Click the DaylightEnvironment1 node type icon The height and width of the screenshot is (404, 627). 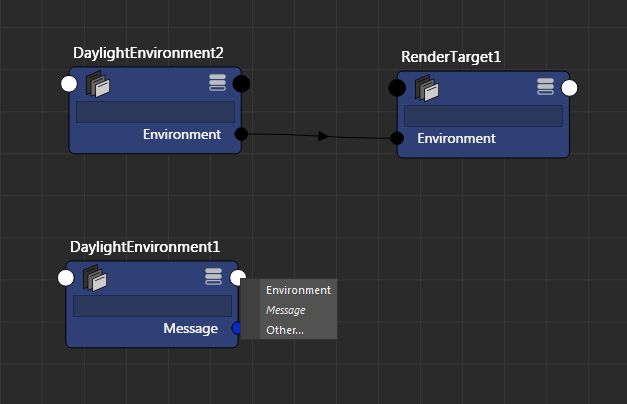click(x=95, y=278)
